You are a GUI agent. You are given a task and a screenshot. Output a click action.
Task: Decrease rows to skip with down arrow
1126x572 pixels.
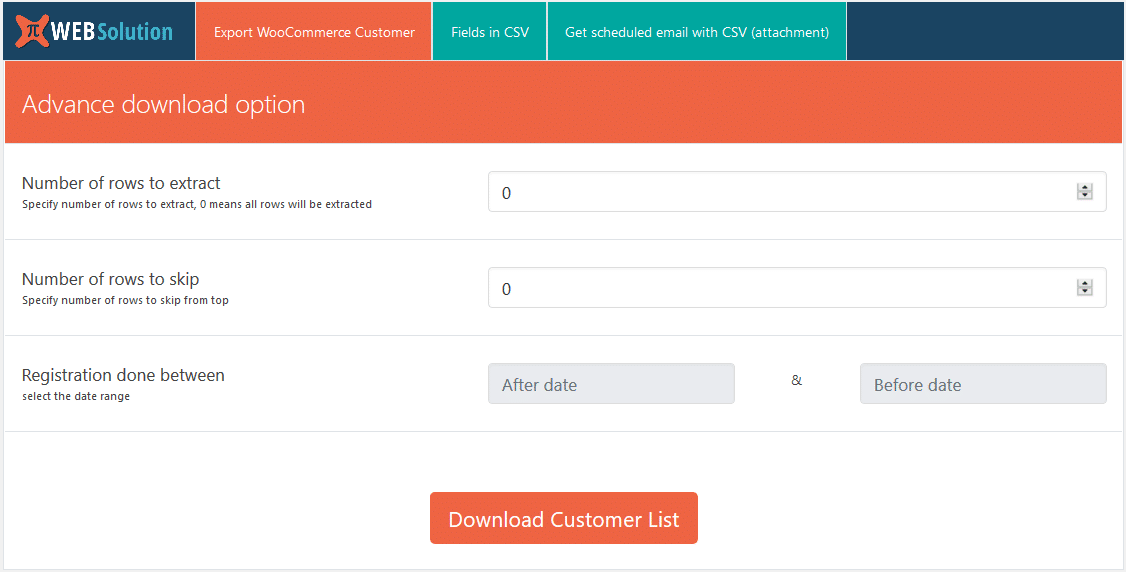click(1084, 292)
